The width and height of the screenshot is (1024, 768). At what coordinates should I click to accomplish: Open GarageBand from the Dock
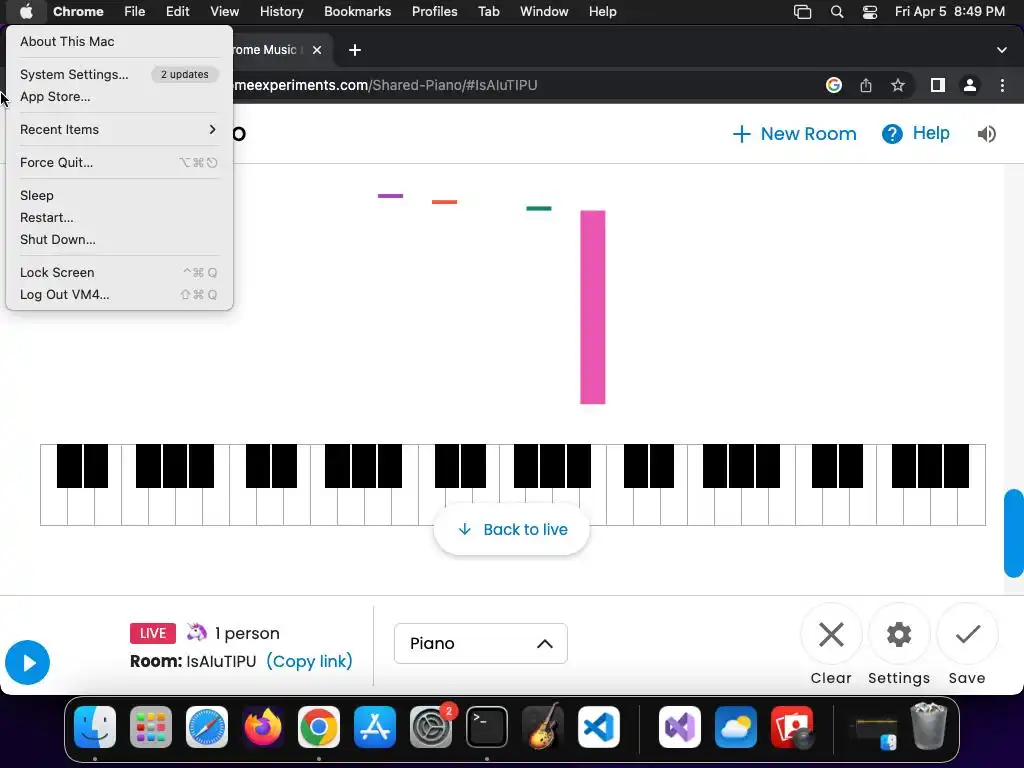(543, 727)
